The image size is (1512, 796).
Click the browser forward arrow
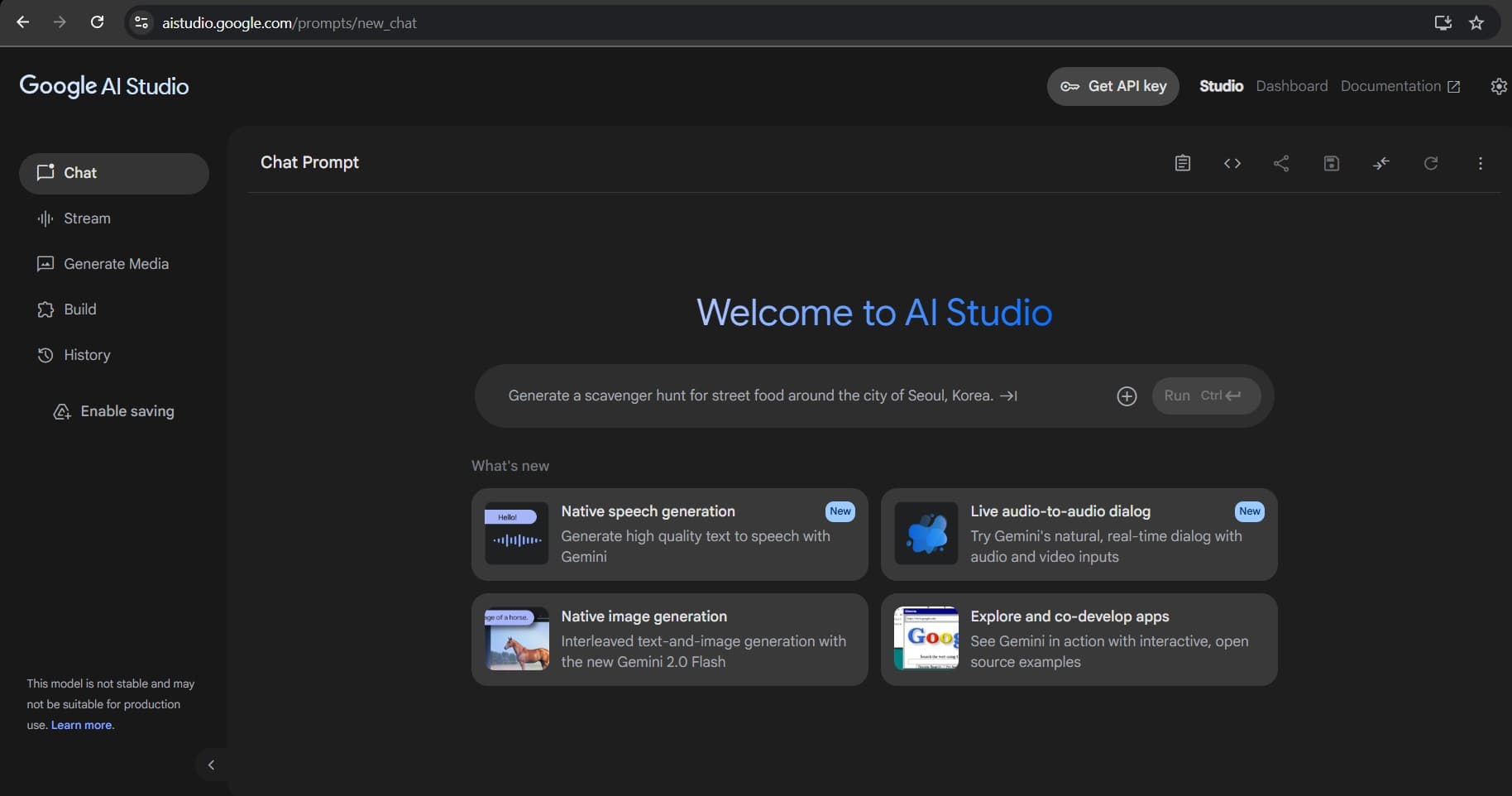(60, 22)
